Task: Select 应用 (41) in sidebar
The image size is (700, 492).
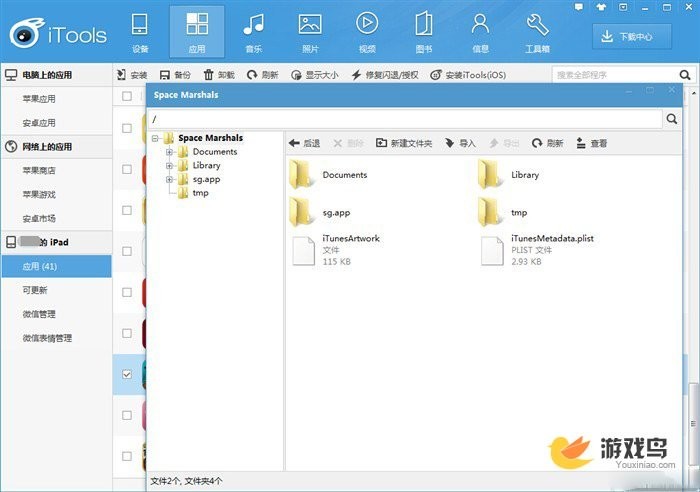Action: [57, 267]
